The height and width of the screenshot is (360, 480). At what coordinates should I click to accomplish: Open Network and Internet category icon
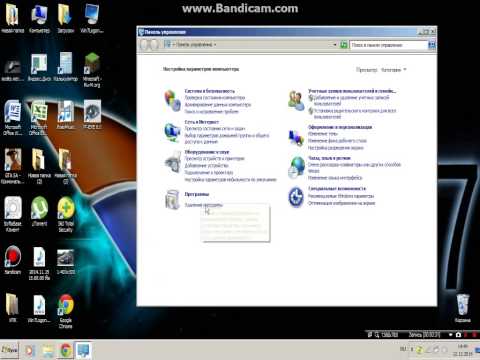(x=172, y=132)
